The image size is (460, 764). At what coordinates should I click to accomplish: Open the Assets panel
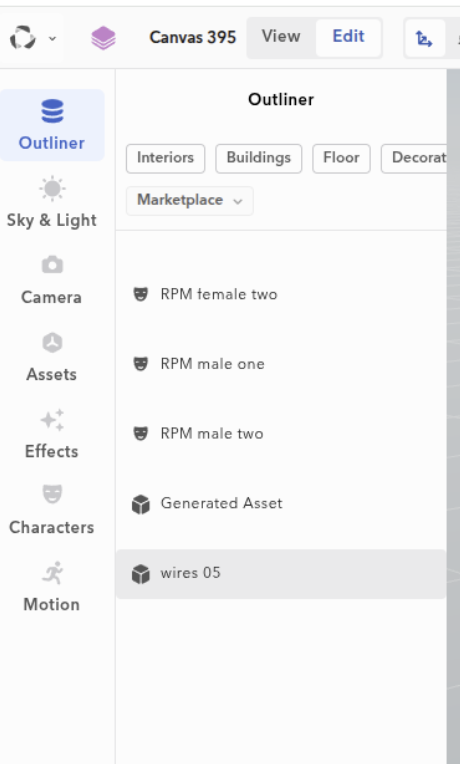[52, 356]
